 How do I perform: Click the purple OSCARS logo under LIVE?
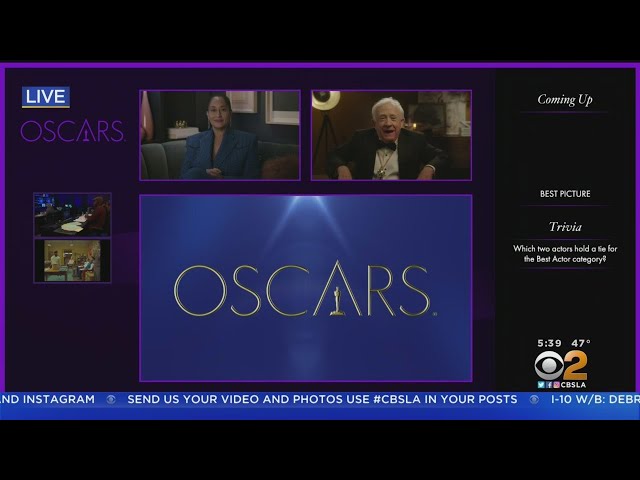pyautogui.click(x=73, y=131)
